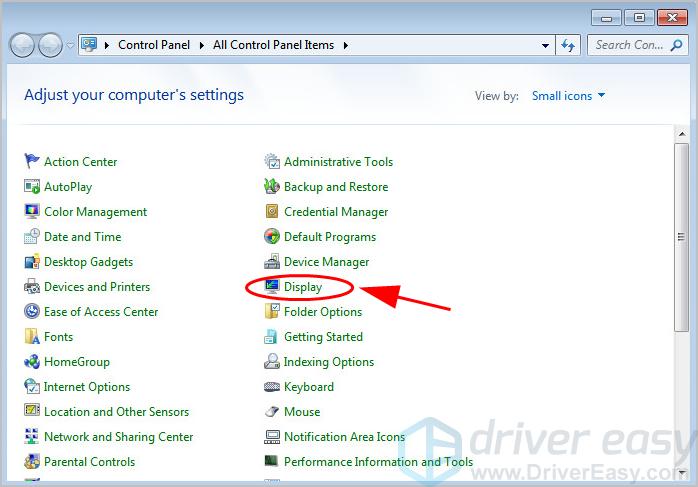
Task: Click the scrollbar up arrow
Action: coord(682,134)
